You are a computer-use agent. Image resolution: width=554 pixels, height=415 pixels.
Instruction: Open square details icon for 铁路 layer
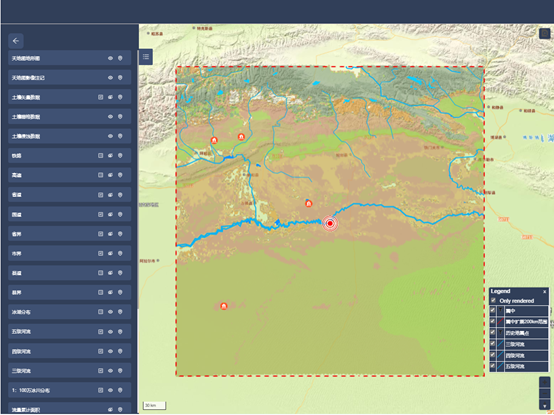(x=101, y=156)
